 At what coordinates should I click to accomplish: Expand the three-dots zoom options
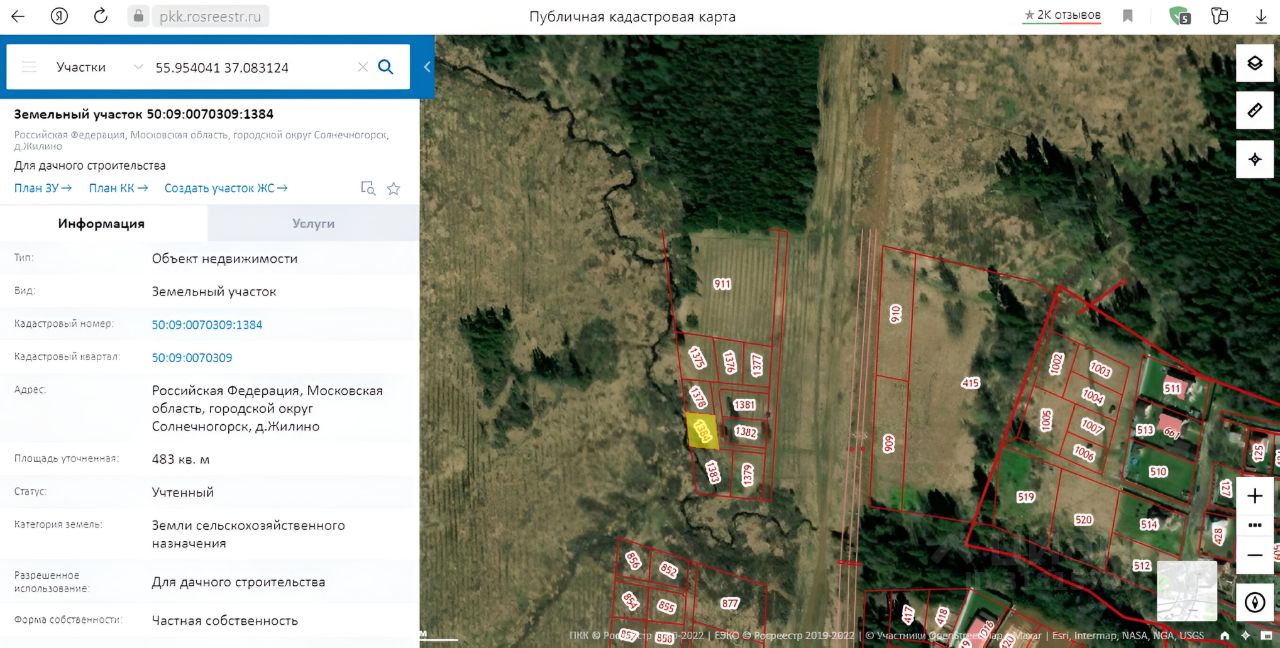point(1255,525)
